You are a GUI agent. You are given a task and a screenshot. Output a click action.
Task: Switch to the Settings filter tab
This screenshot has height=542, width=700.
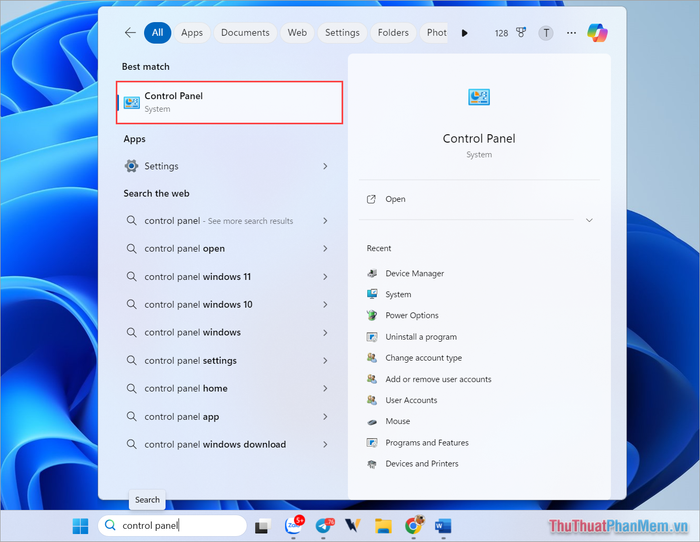pos(342,33)
